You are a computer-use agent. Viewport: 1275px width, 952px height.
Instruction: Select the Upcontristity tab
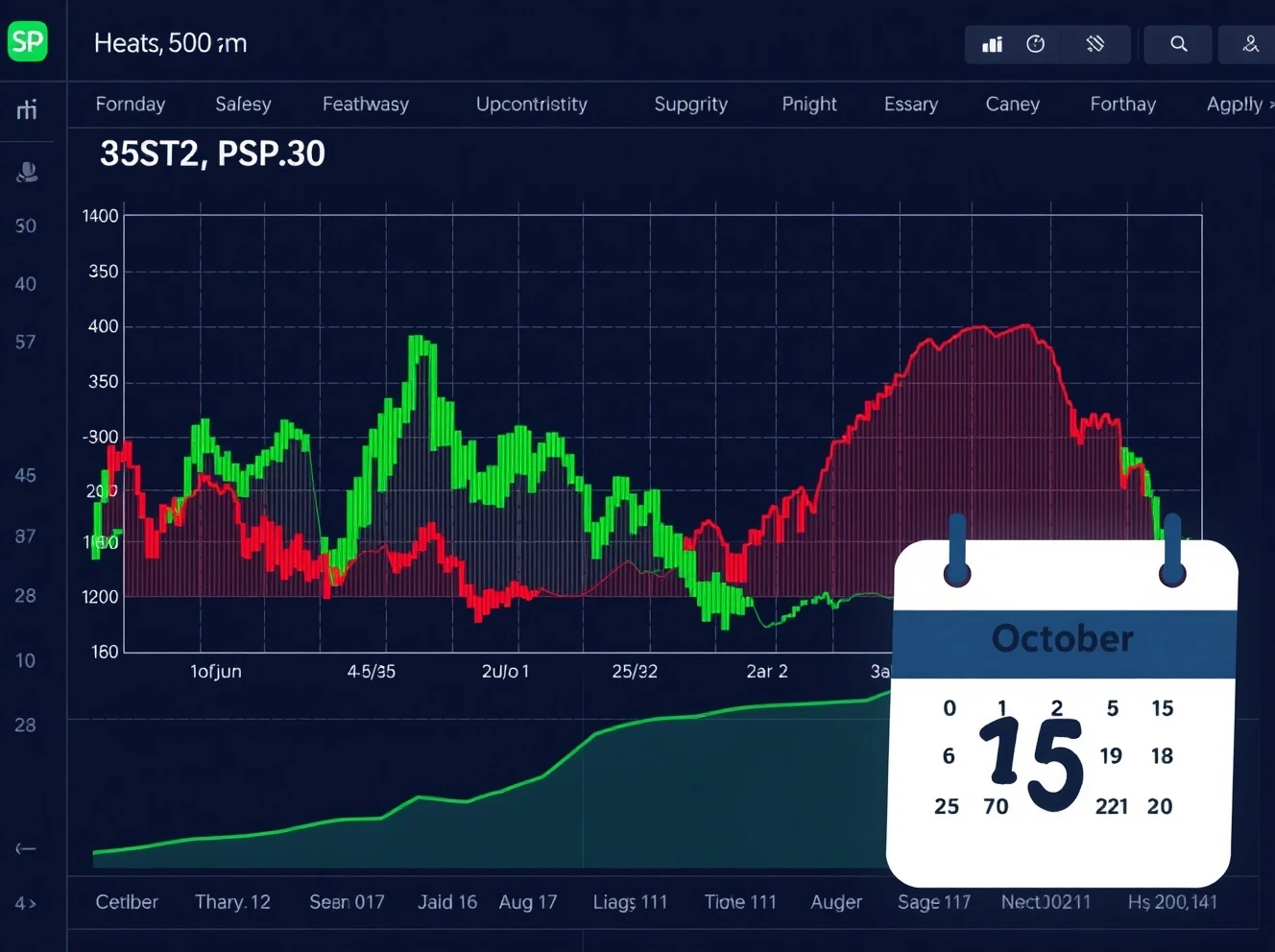(x=531, y=105)
